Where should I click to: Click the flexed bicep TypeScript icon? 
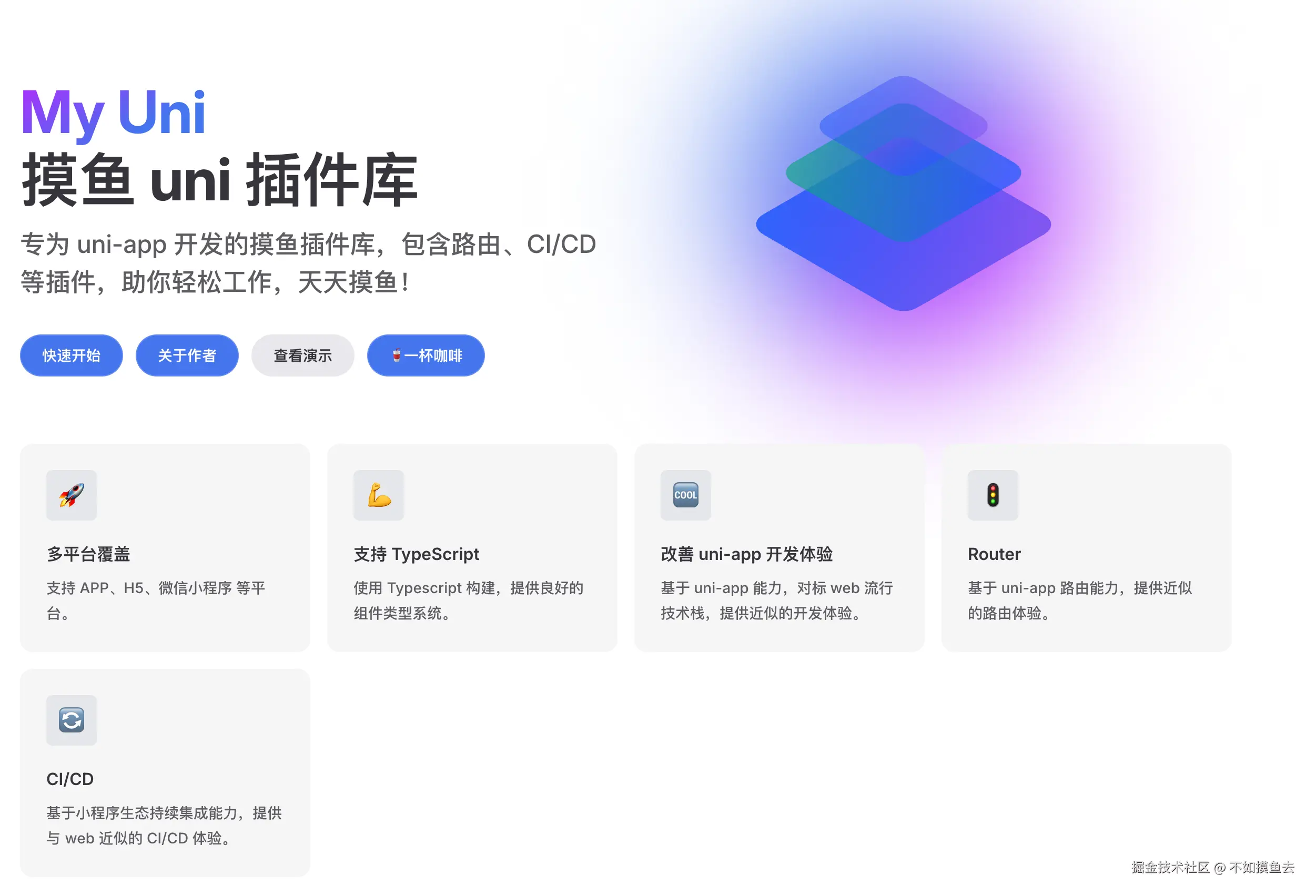coord(379,495)
